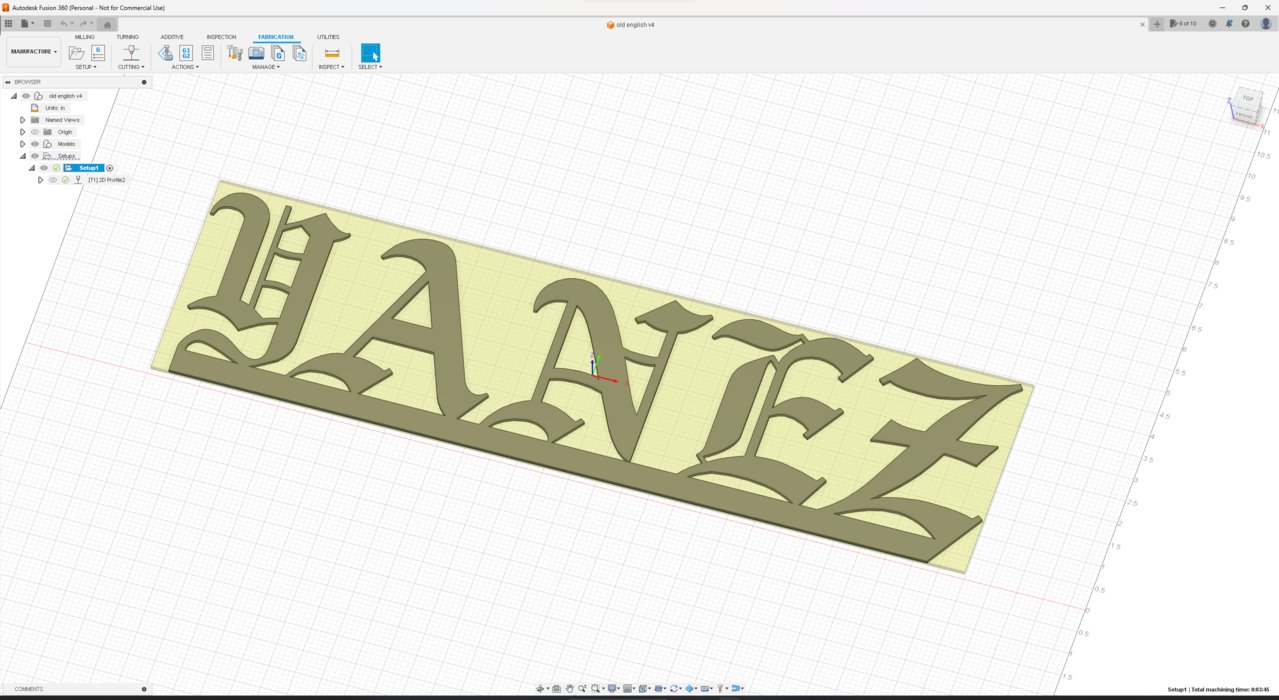Open the Help question mark menu
The height and width of the screenshot is (700, 1279).
[x=1247, y=23]
